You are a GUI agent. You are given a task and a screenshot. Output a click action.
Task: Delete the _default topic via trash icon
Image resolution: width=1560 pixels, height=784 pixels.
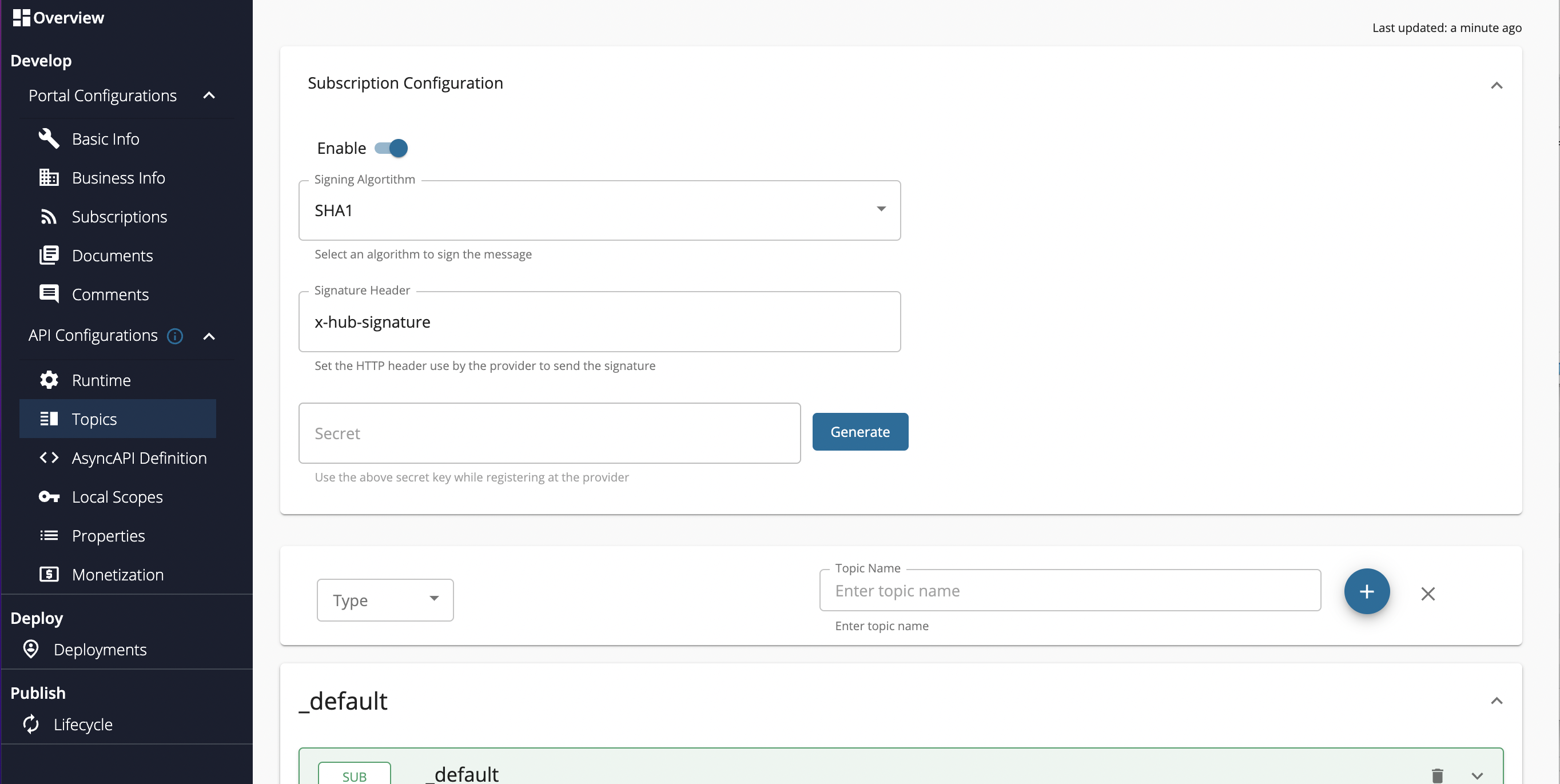(1438, 775)
